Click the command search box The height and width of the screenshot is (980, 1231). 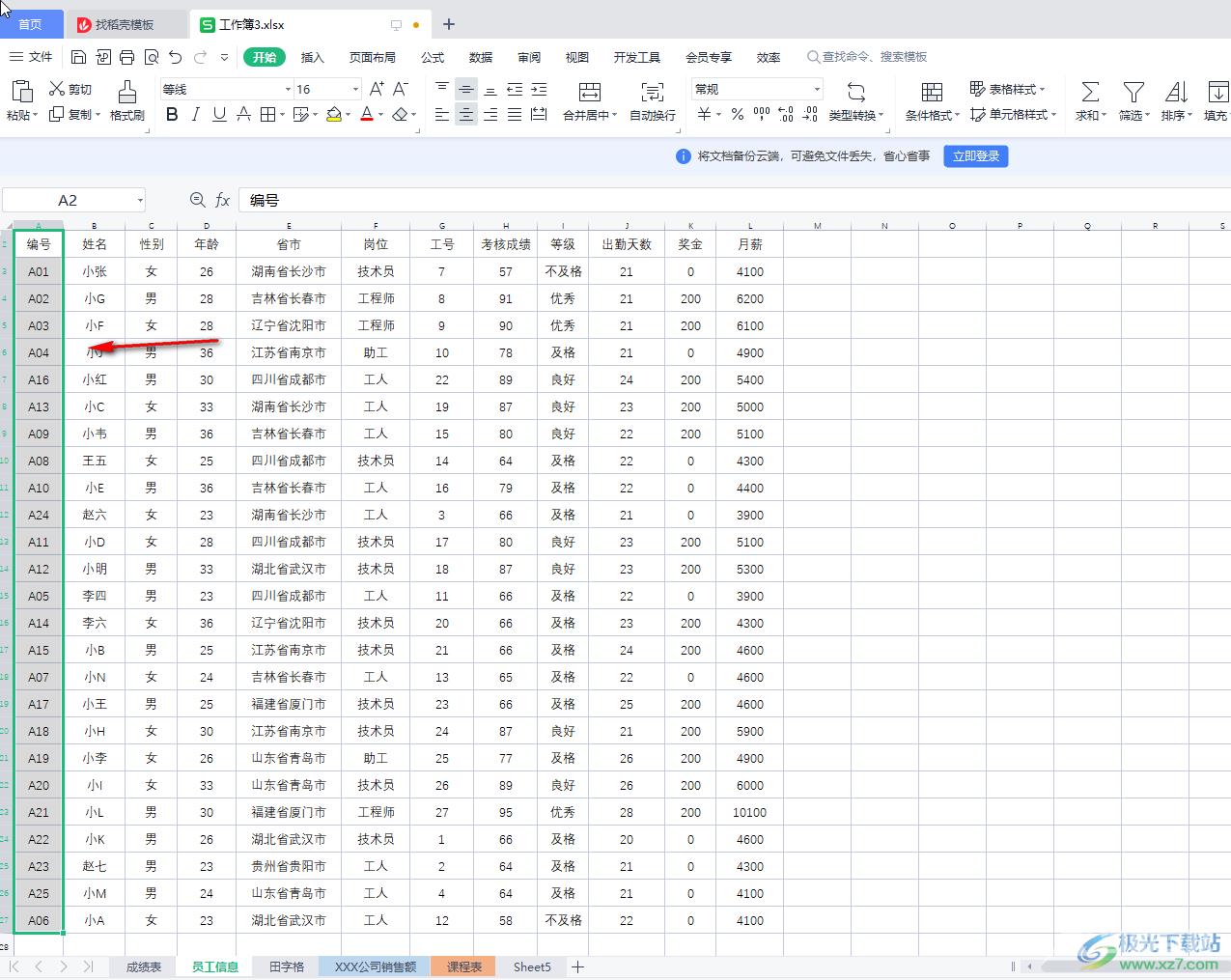(867, 57)
